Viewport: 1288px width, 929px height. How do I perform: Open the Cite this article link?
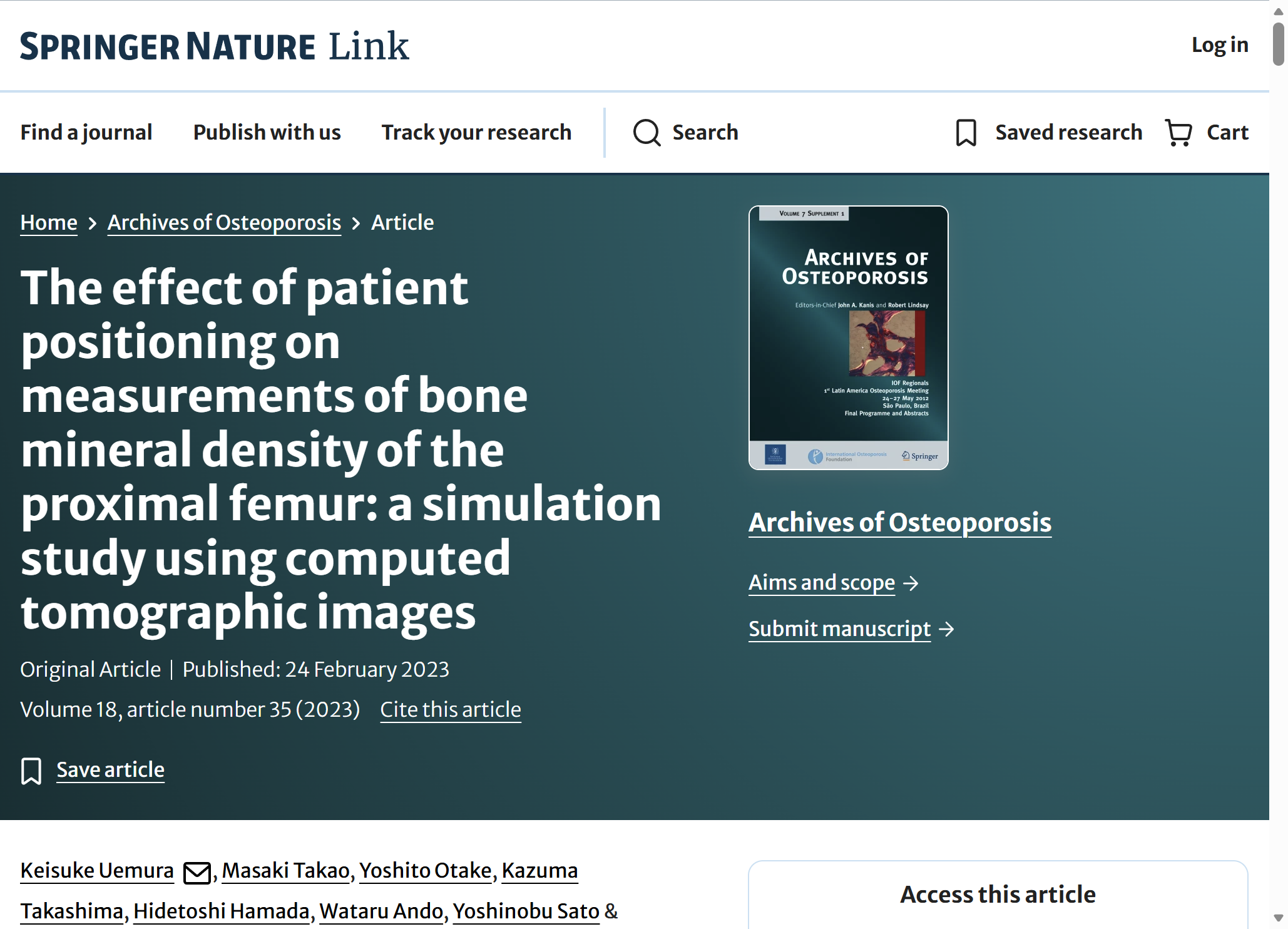tap(451, 710)
